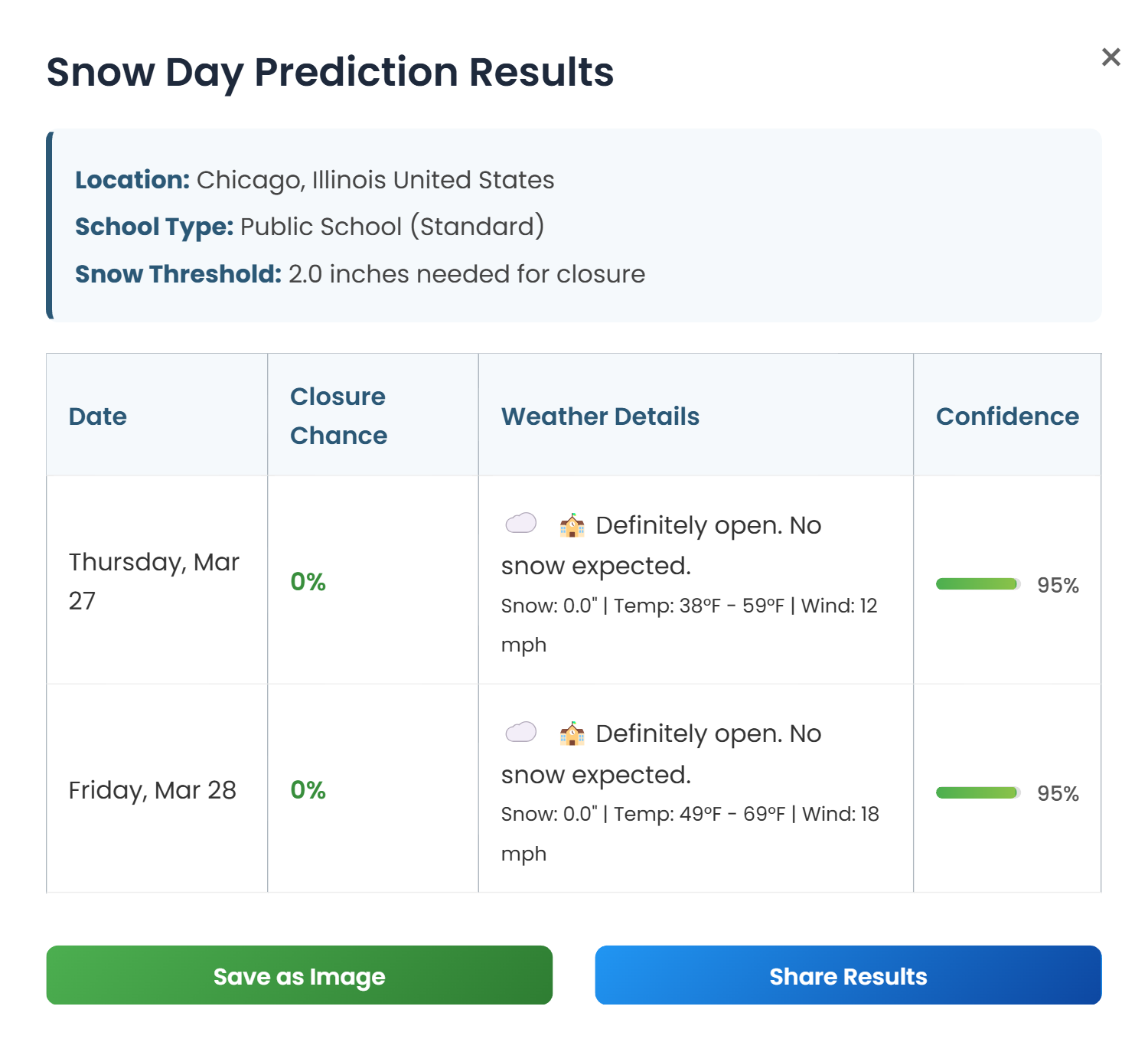The image size is (1148, 1052).
Task: Select the Closure Chance column header
Action: tap(338, 416)
